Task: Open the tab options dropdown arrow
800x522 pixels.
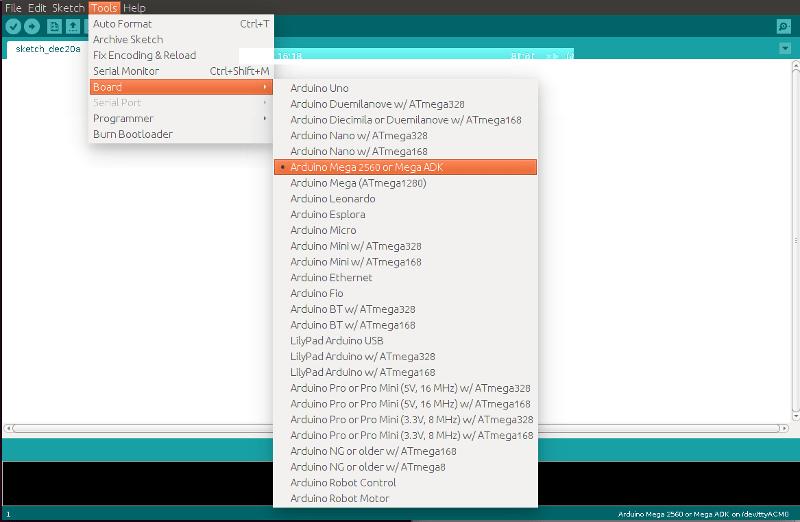Action: click(x=785, y=48)
